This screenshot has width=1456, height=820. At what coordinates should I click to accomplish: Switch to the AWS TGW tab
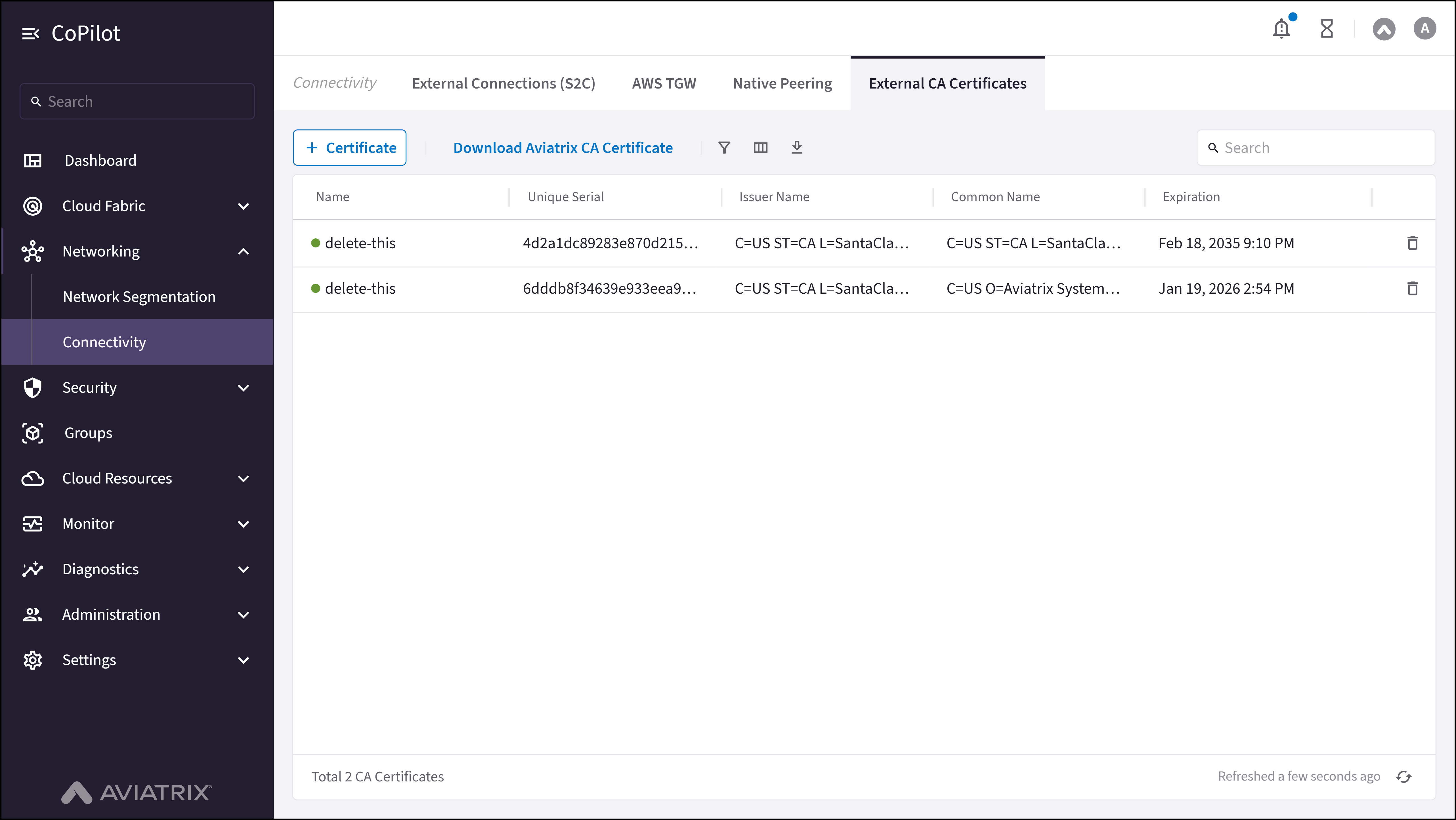[664, 83]
